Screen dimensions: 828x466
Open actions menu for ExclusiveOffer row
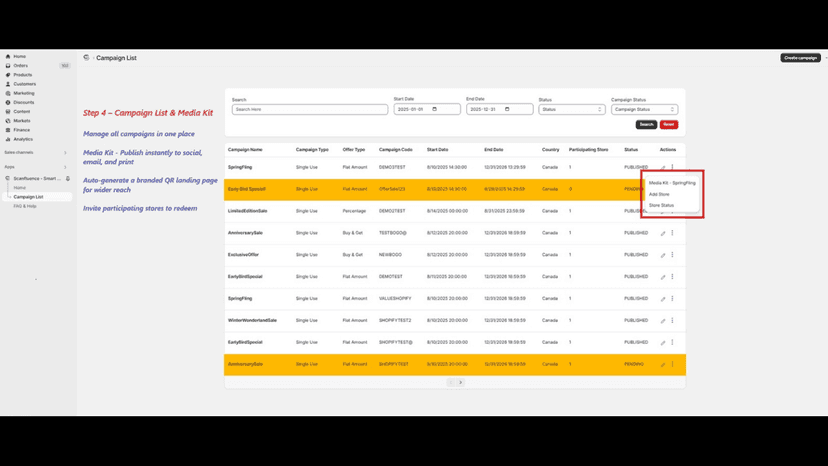click(672, 255)
